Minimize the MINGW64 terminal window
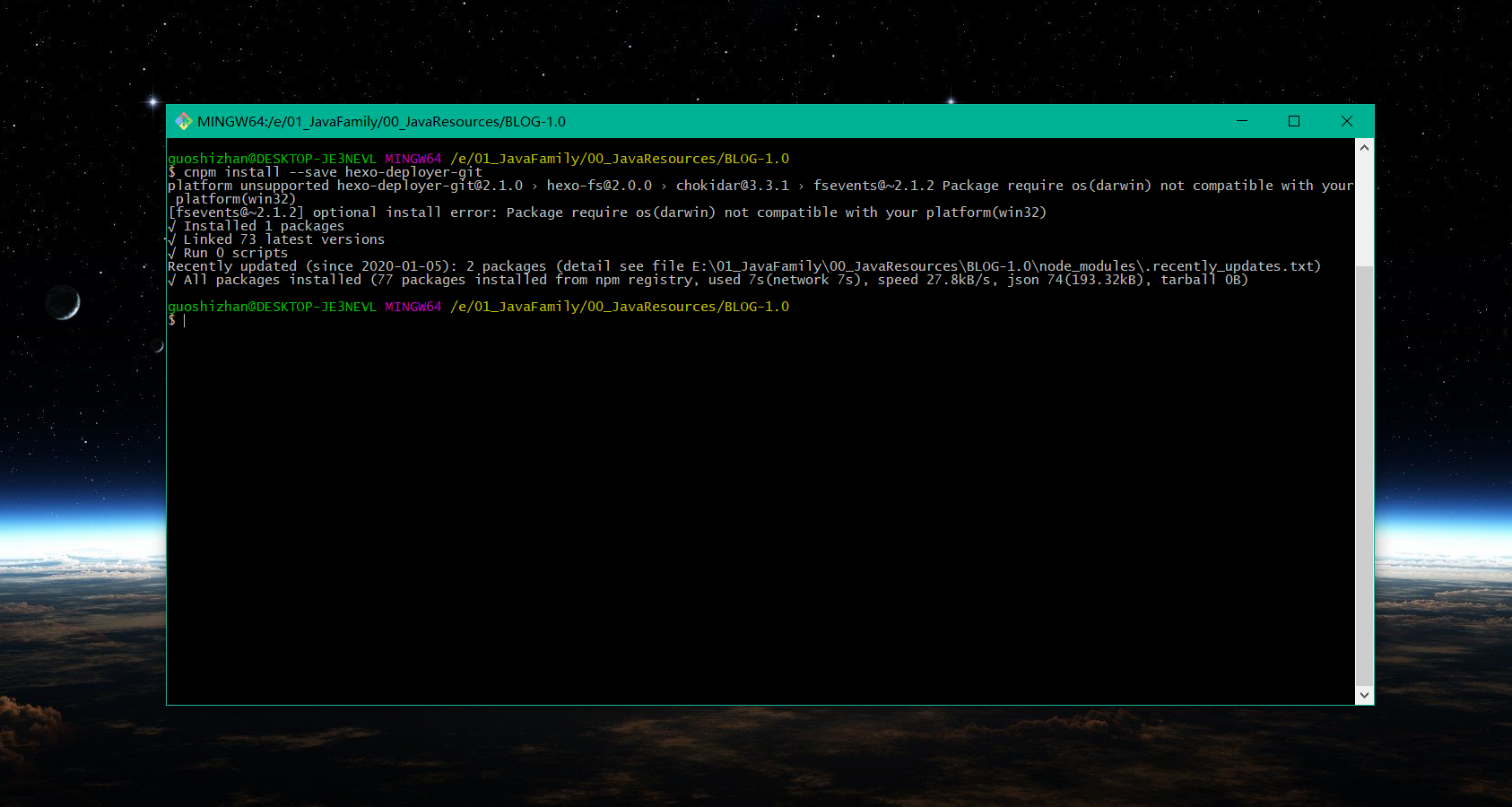 [1242, 121]
